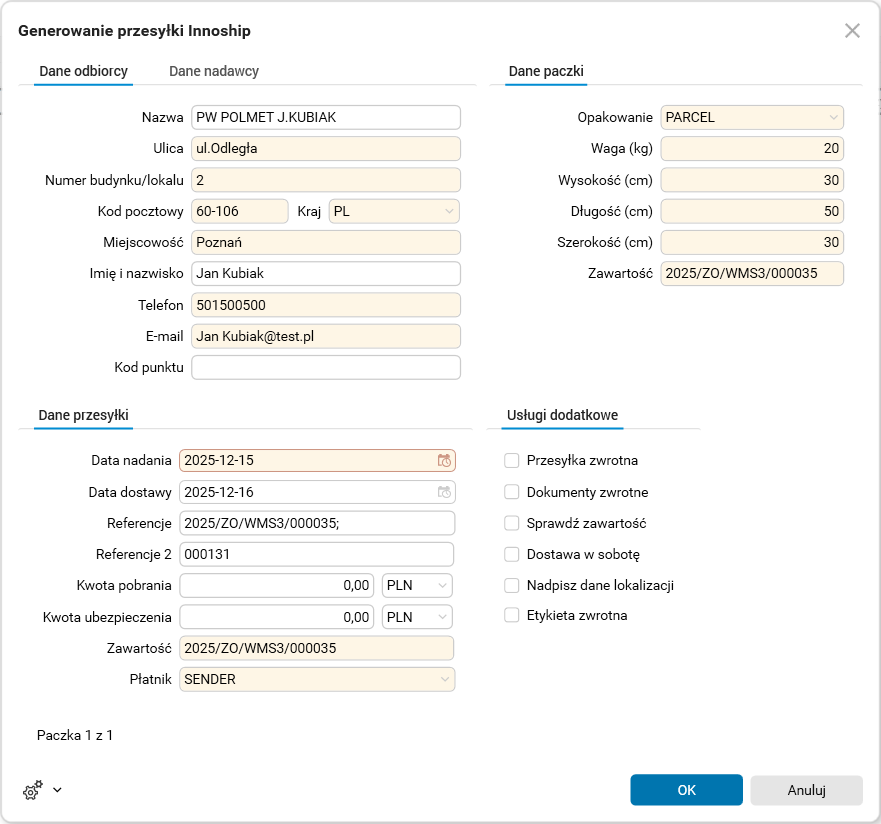Open calendar picker for Data nadania
The height and width of the screenshot is (824, 881).
coord(444,461)
